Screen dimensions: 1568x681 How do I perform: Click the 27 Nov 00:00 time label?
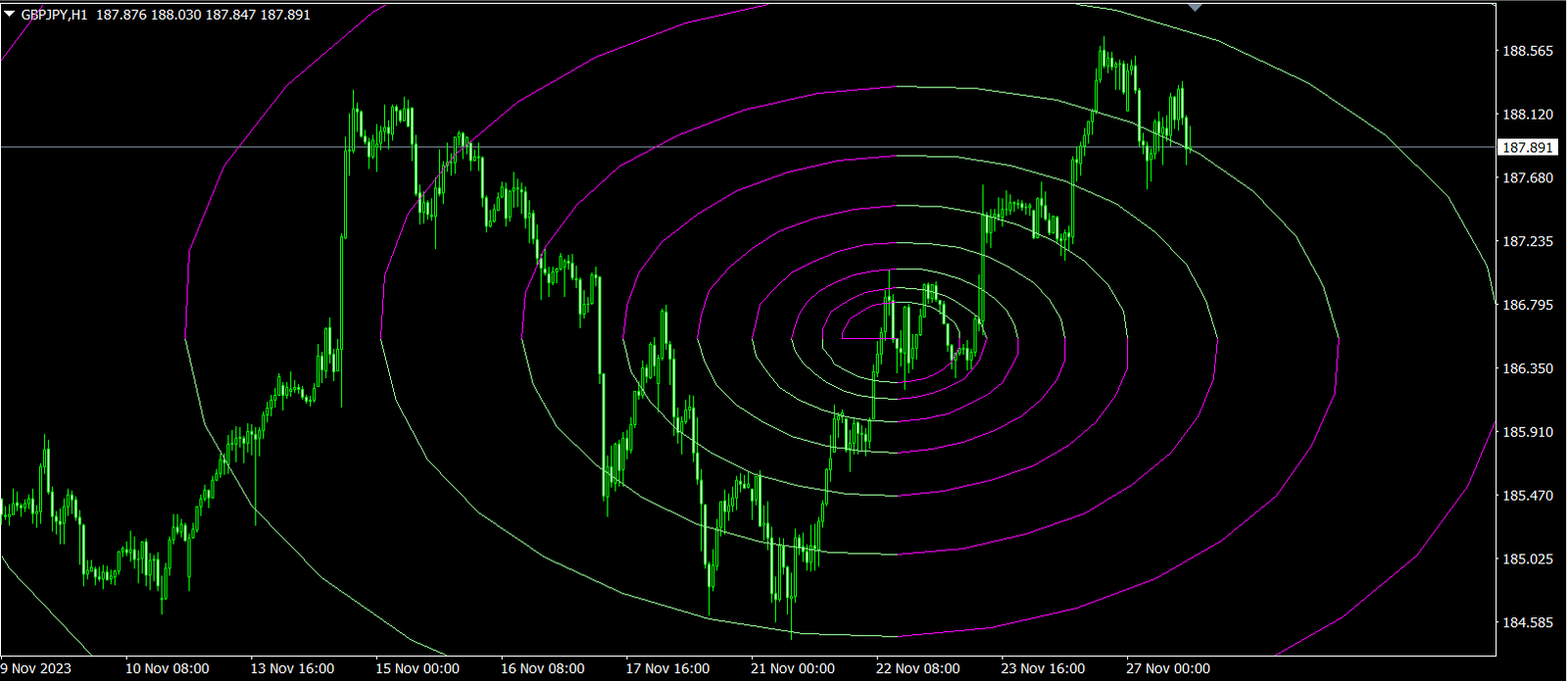(x=1168, y=668)
